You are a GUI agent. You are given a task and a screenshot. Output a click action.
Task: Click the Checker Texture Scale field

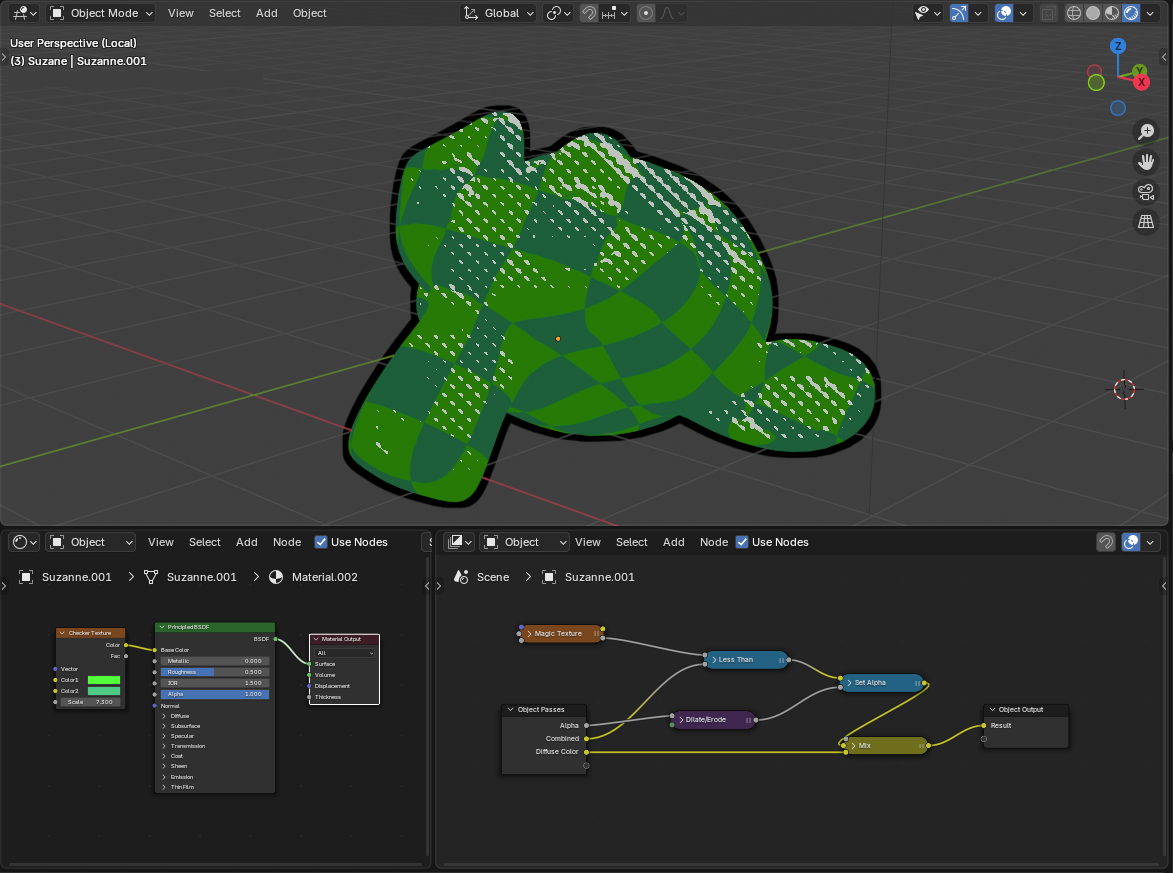91,702
